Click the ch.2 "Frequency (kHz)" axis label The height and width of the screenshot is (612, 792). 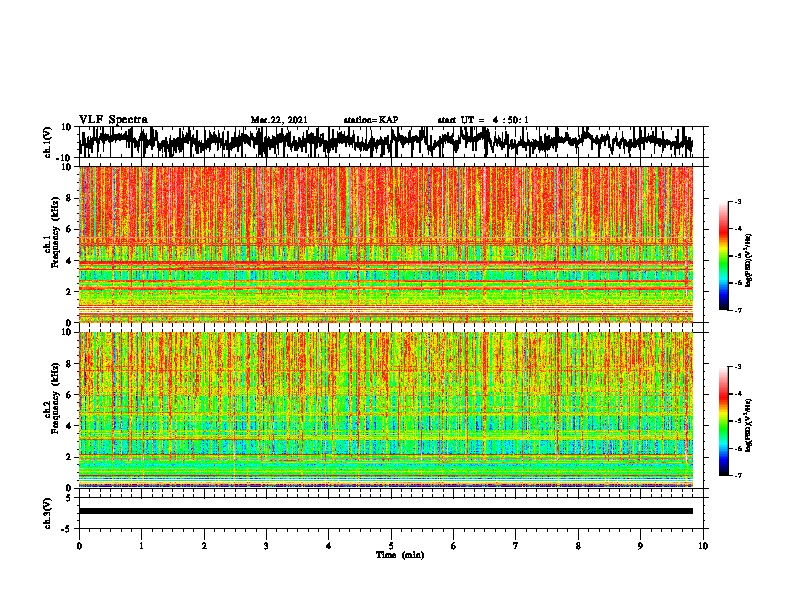55,398
